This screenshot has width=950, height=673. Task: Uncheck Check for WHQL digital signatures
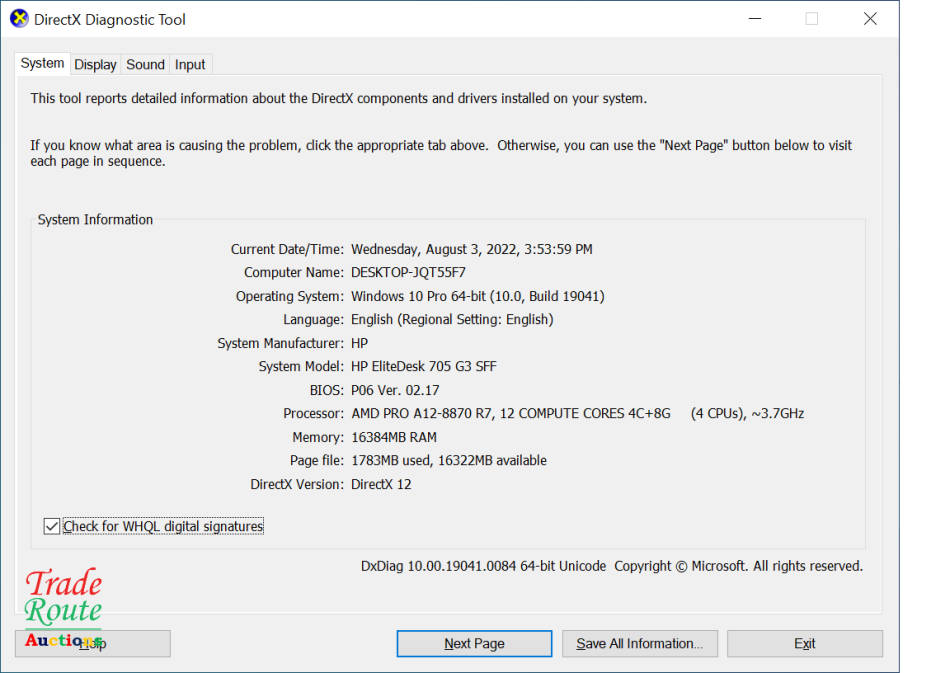52,526
